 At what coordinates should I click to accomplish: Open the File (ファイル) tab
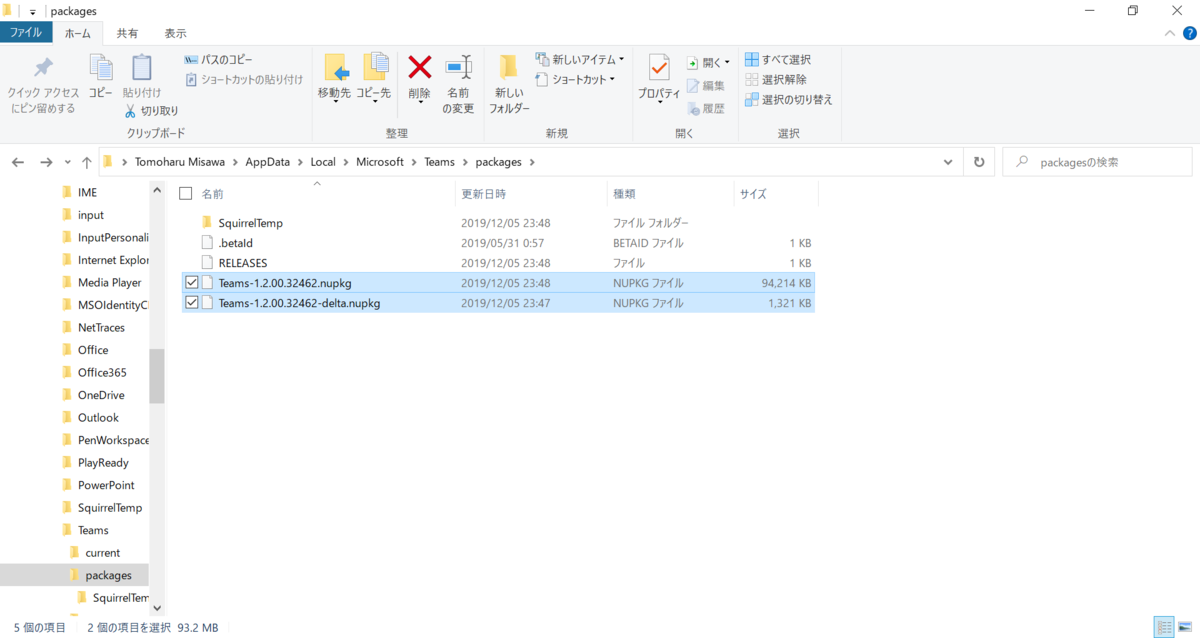(x=25, y=33)
